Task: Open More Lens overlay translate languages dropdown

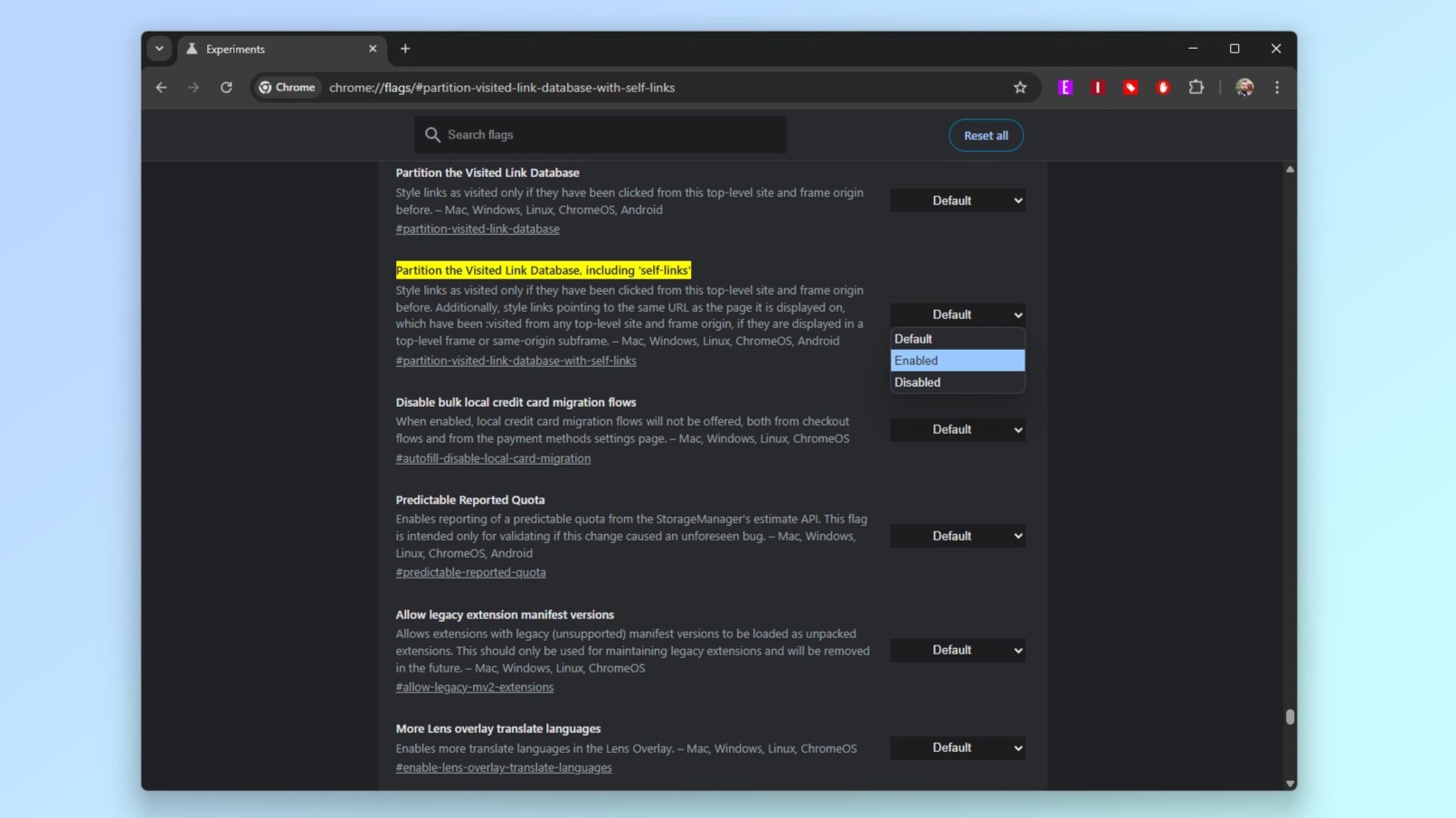Action: pyautogui.click(x=957, y=747)
